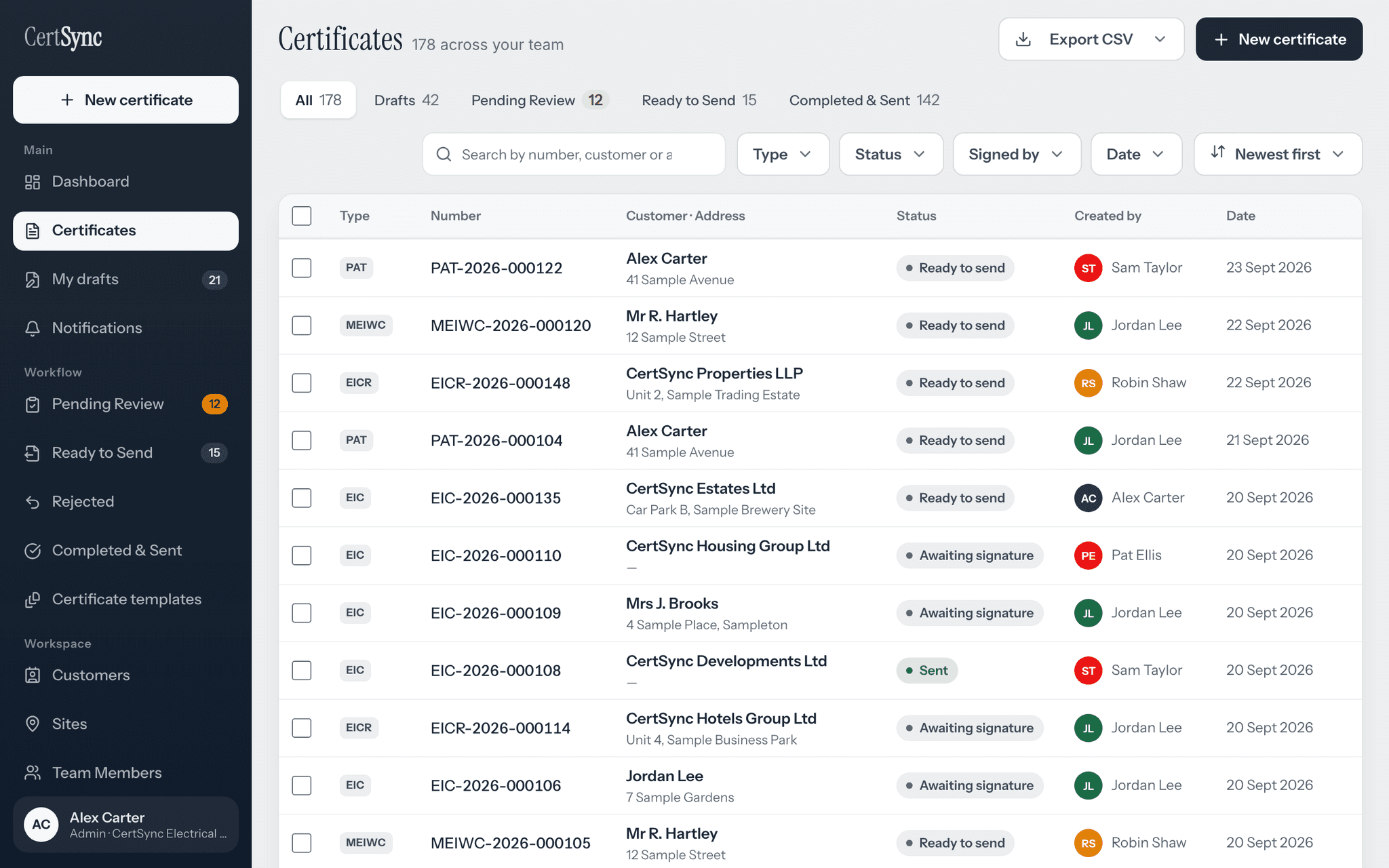The width and height of the screenshot is (1389, 868).
Task: Open the Date filter dropdown
Action: [1136, 155]
